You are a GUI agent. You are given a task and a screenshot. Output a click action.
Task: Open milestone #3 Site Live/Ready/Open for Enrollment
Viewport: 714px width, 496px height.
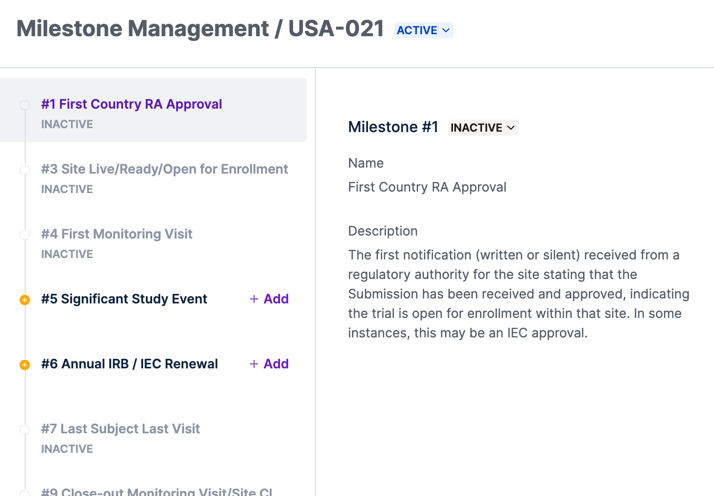[164, 169]
